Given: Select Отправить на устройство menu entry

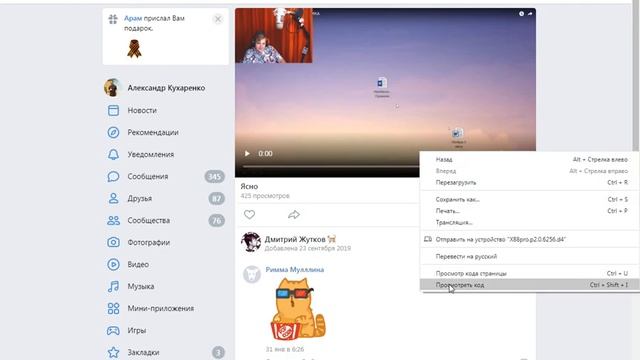Looking at the screenshot, I should [x=529, y=240].
